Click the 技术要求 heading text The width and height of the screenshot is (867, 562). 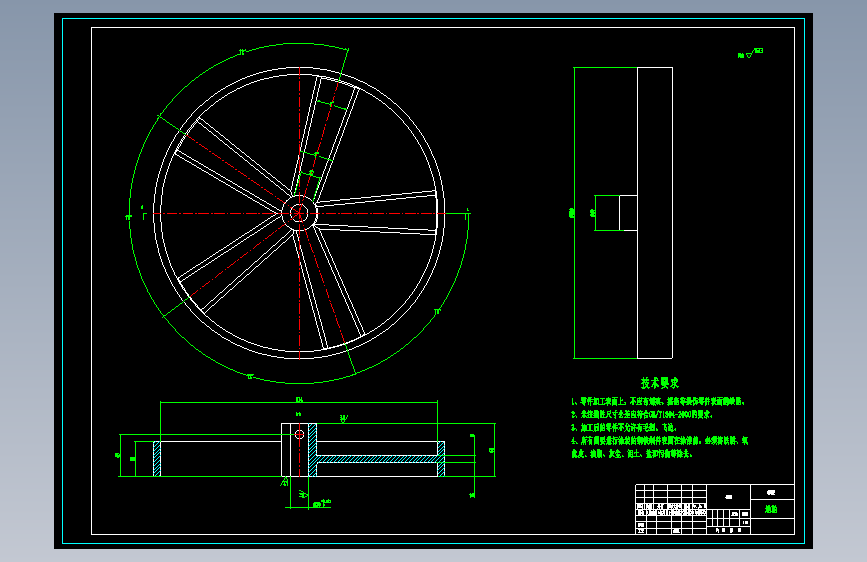tap(659, 383)
